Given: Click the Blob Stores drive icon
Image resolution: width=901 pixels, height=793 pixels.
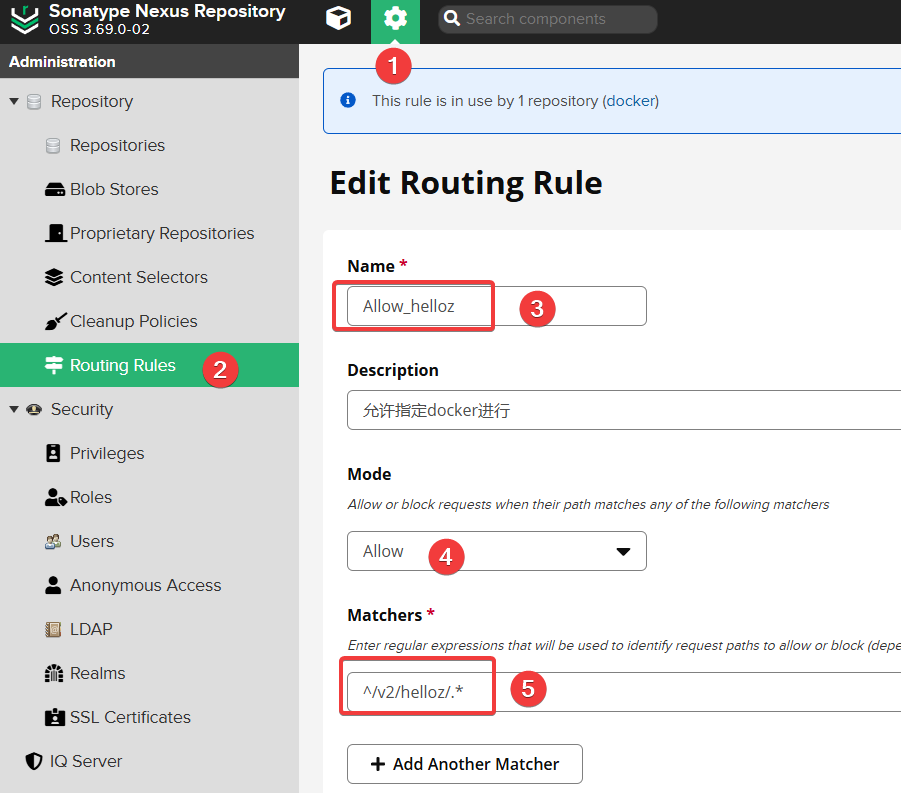Looking at the screenshot, I should [55, 190].
